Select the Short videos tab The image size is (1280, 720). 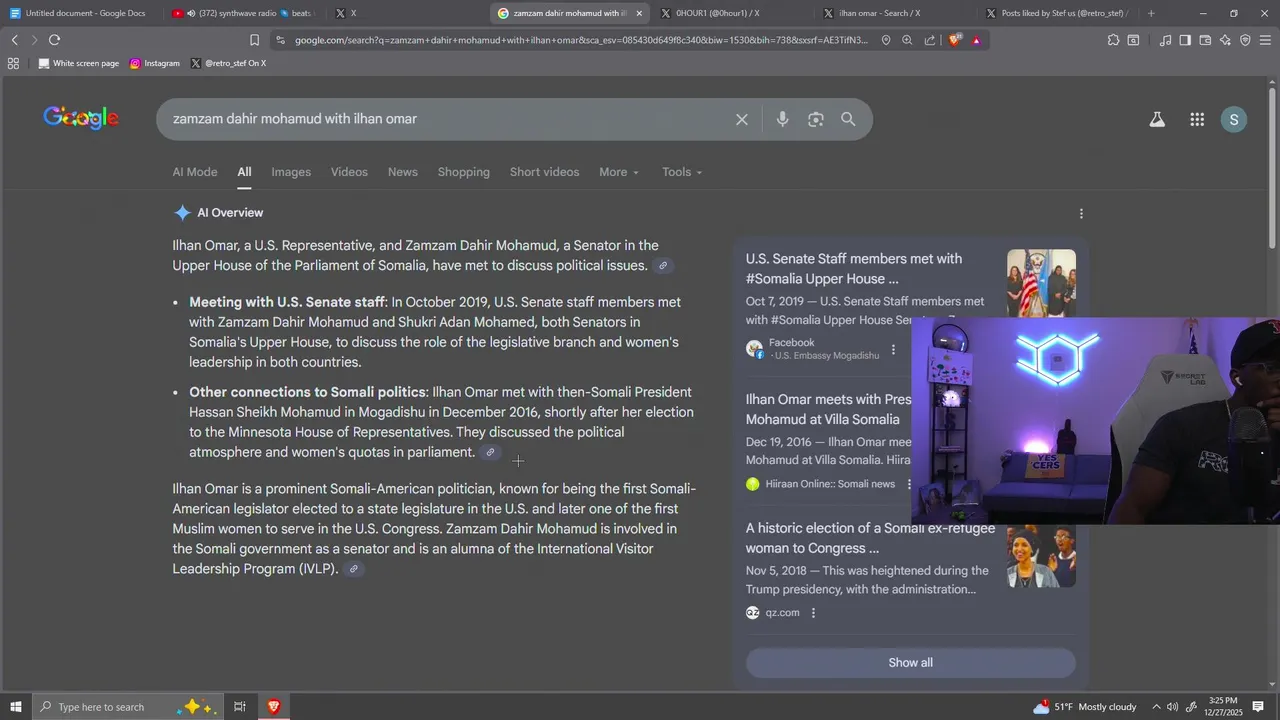[544, 172]
